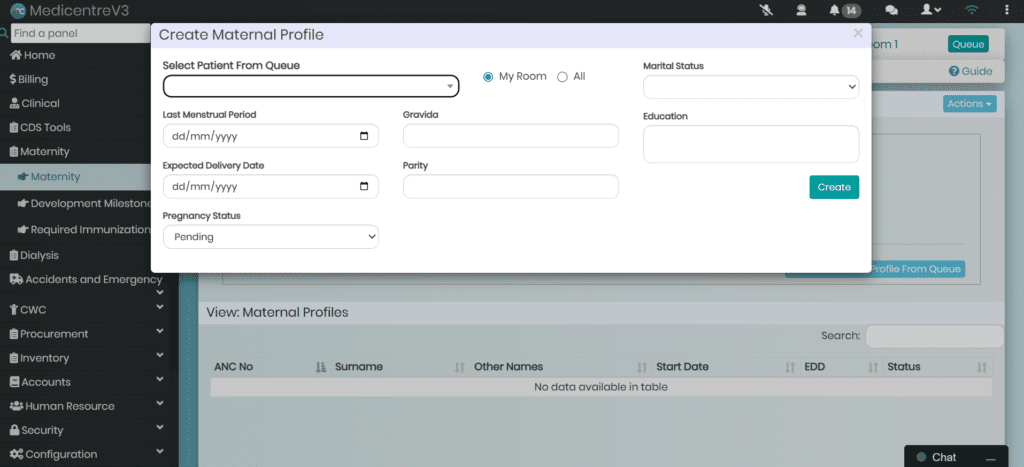Click the Parity input field
Image resolution: width=1024 pixels, height=467 pixels.
[511, 187]
